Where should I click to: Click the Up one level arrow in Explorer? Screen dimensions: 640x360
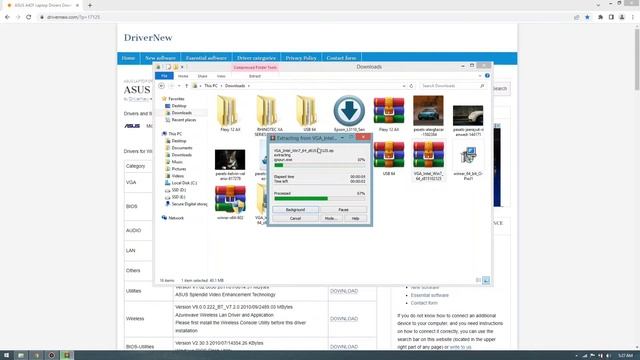coord(187,86)
